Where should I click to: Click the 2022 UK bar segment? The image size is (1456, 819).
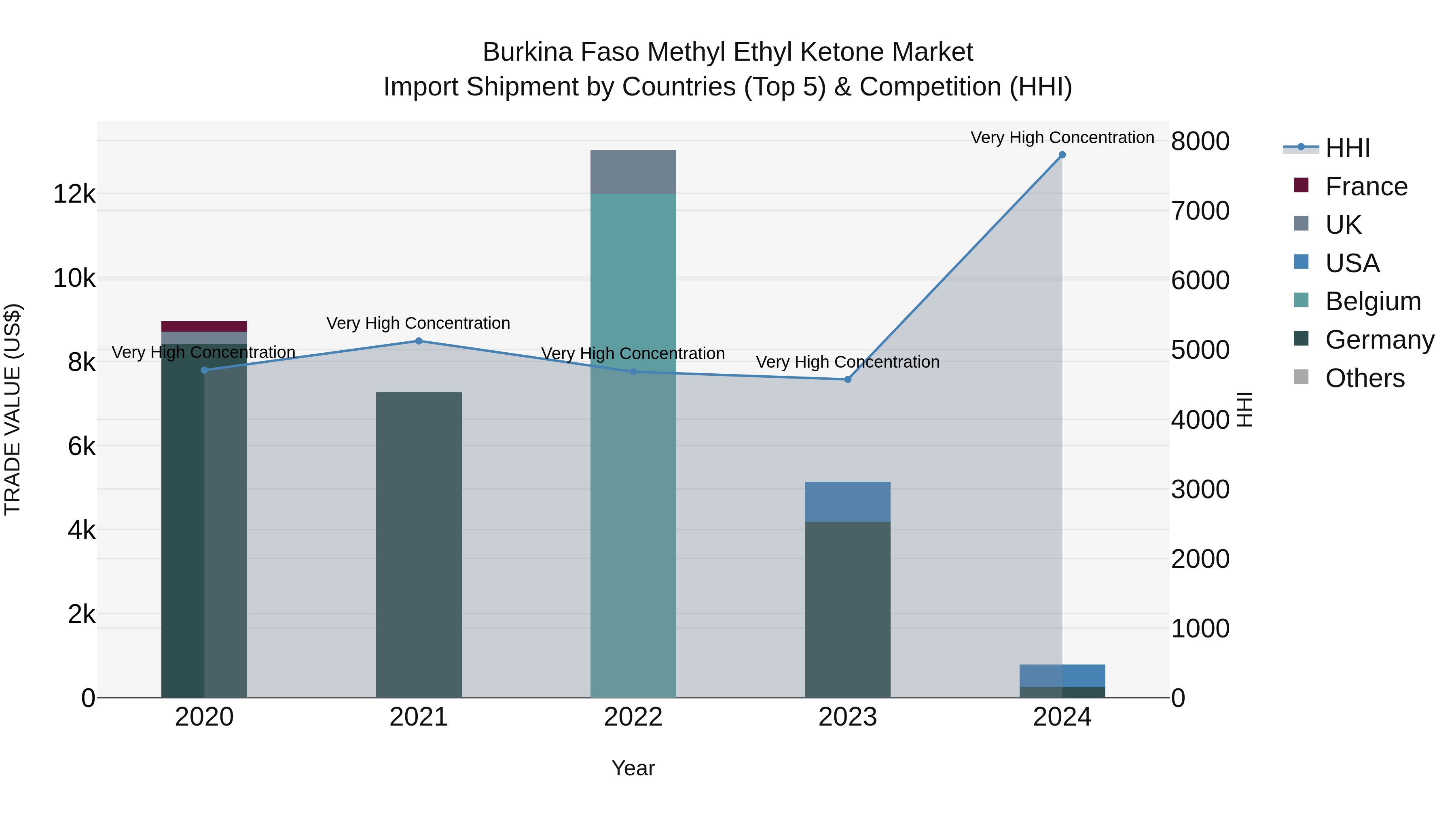pyautogui.click(x=633, y=172)
